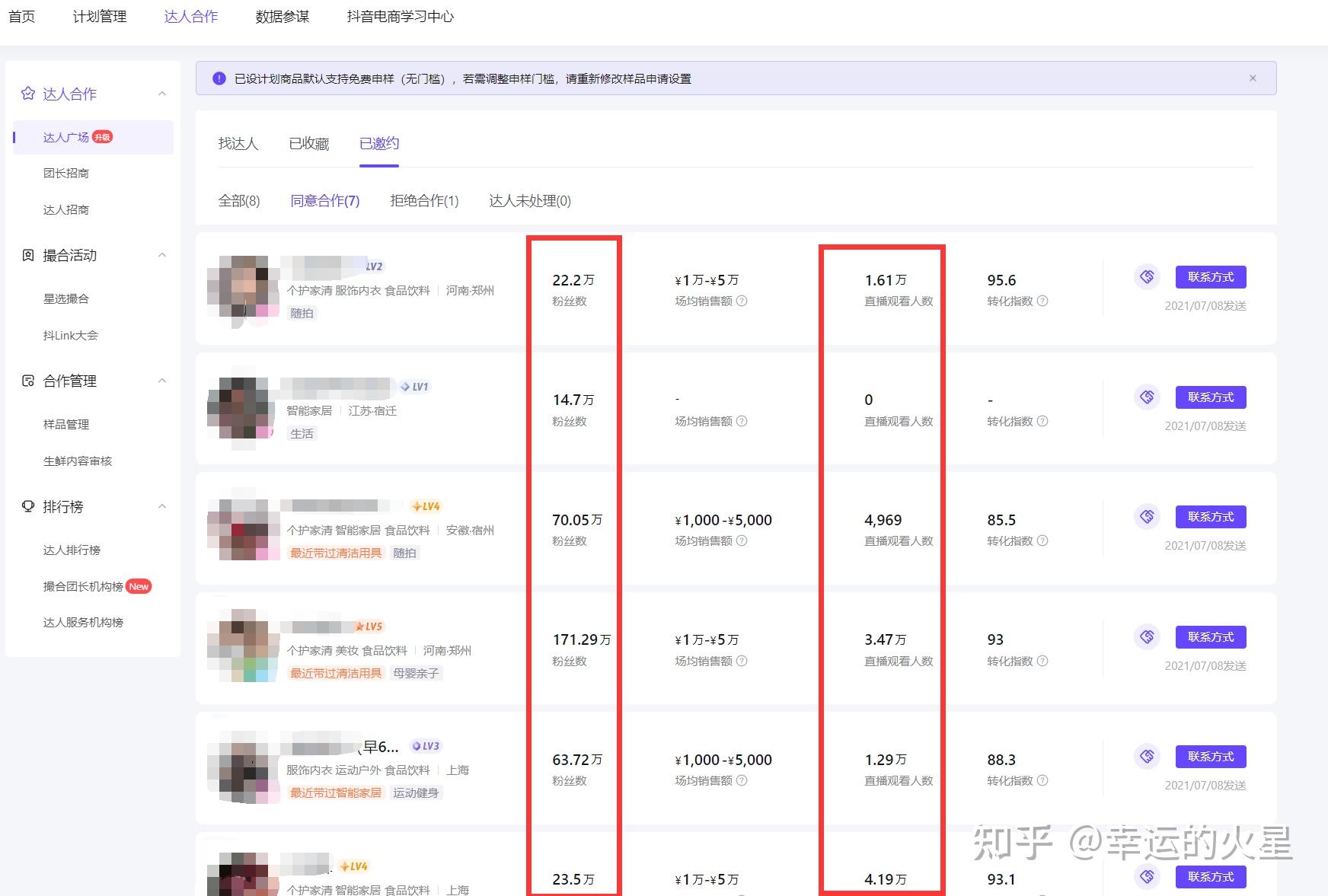Click the 撮合活动 section icon
This screenshot has width=1328, height=896.
(28, 255)
